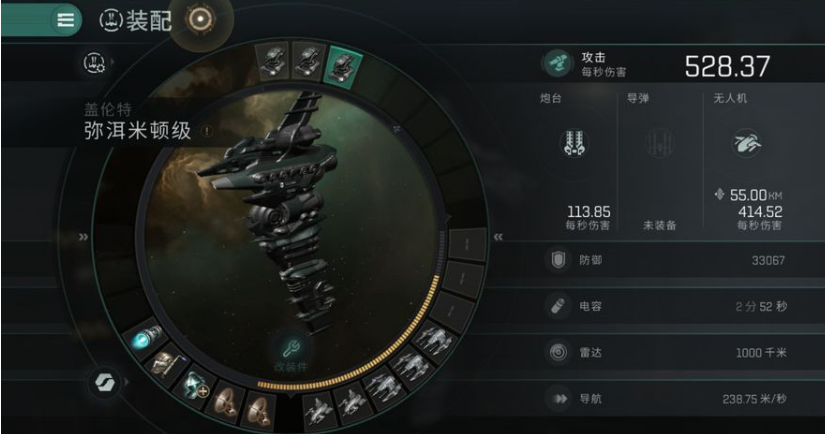Open the swap ship icon at bottom left
This screenshot has height=434, width=825.
pyautogui.click(x=105, y=382)
